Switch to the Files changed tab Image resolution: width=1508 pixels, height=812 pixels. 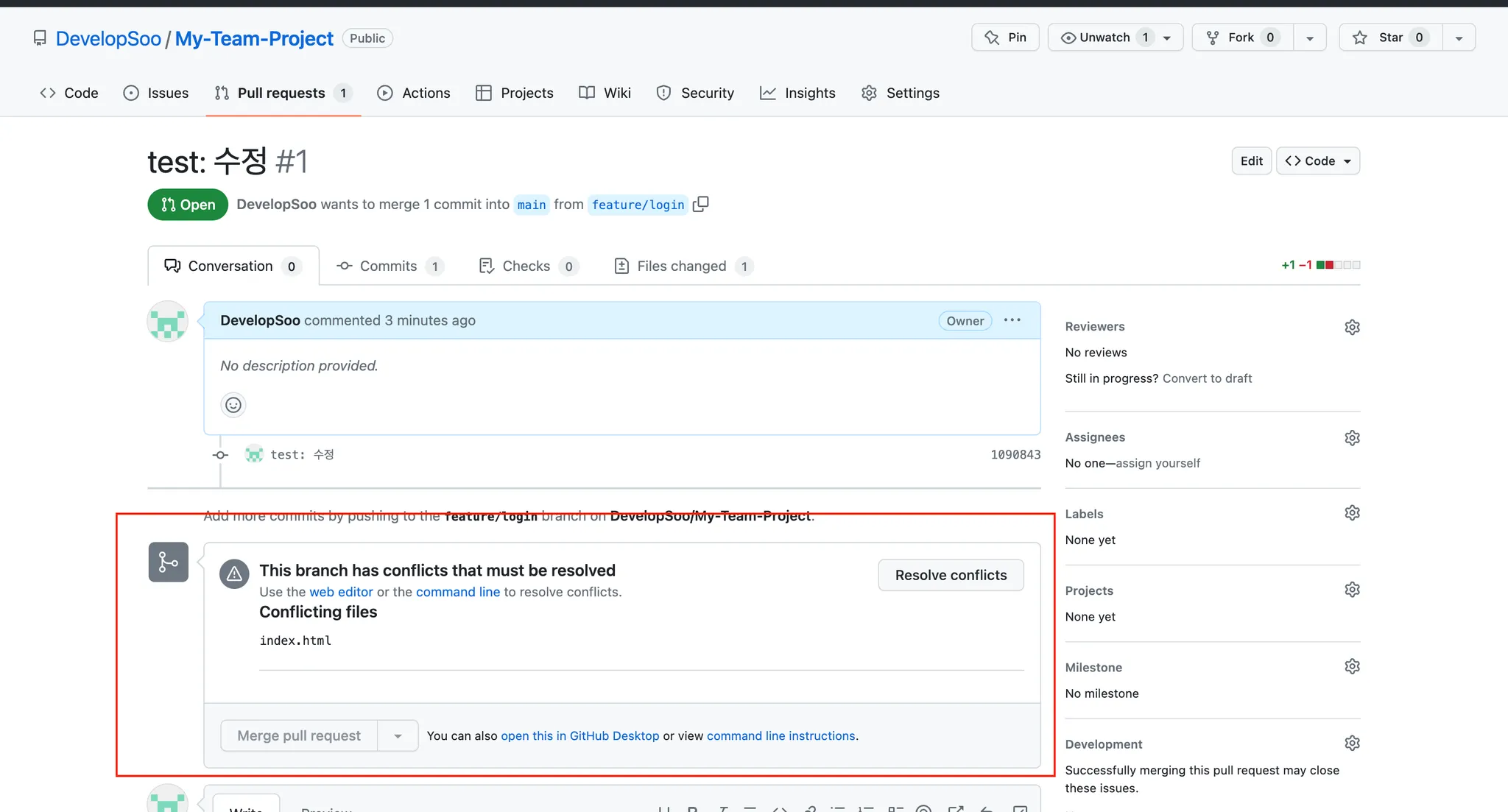click(682, 266)
